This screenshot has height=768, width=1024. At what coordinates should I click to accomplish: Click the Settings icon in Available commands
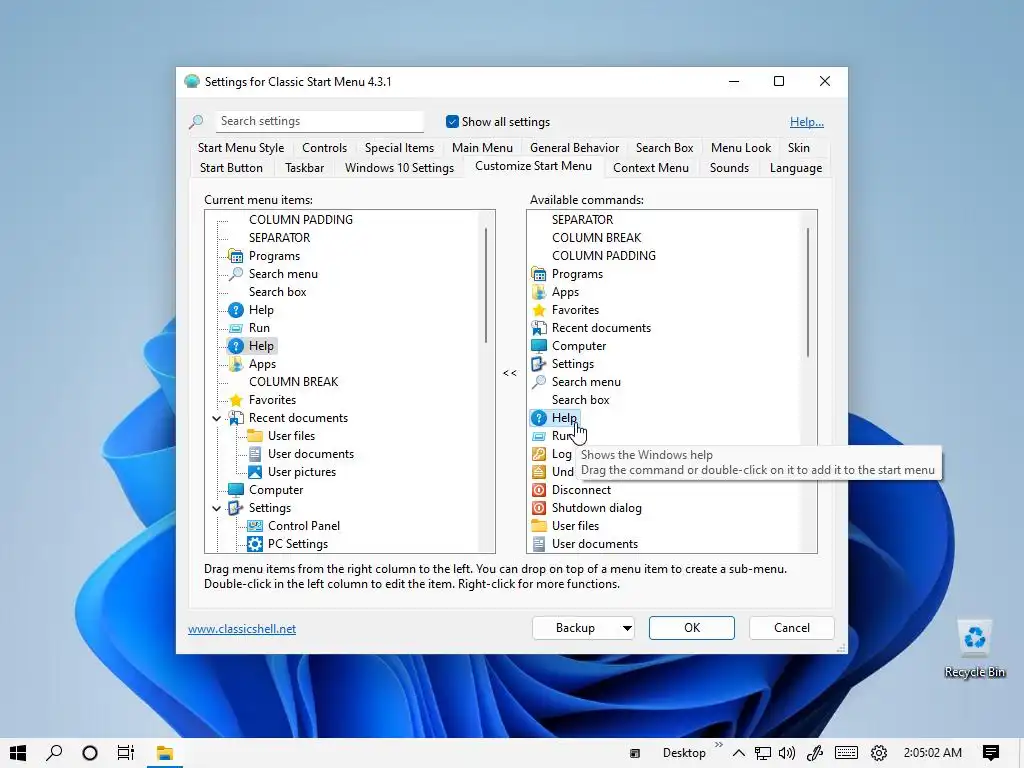coord(539,364)
